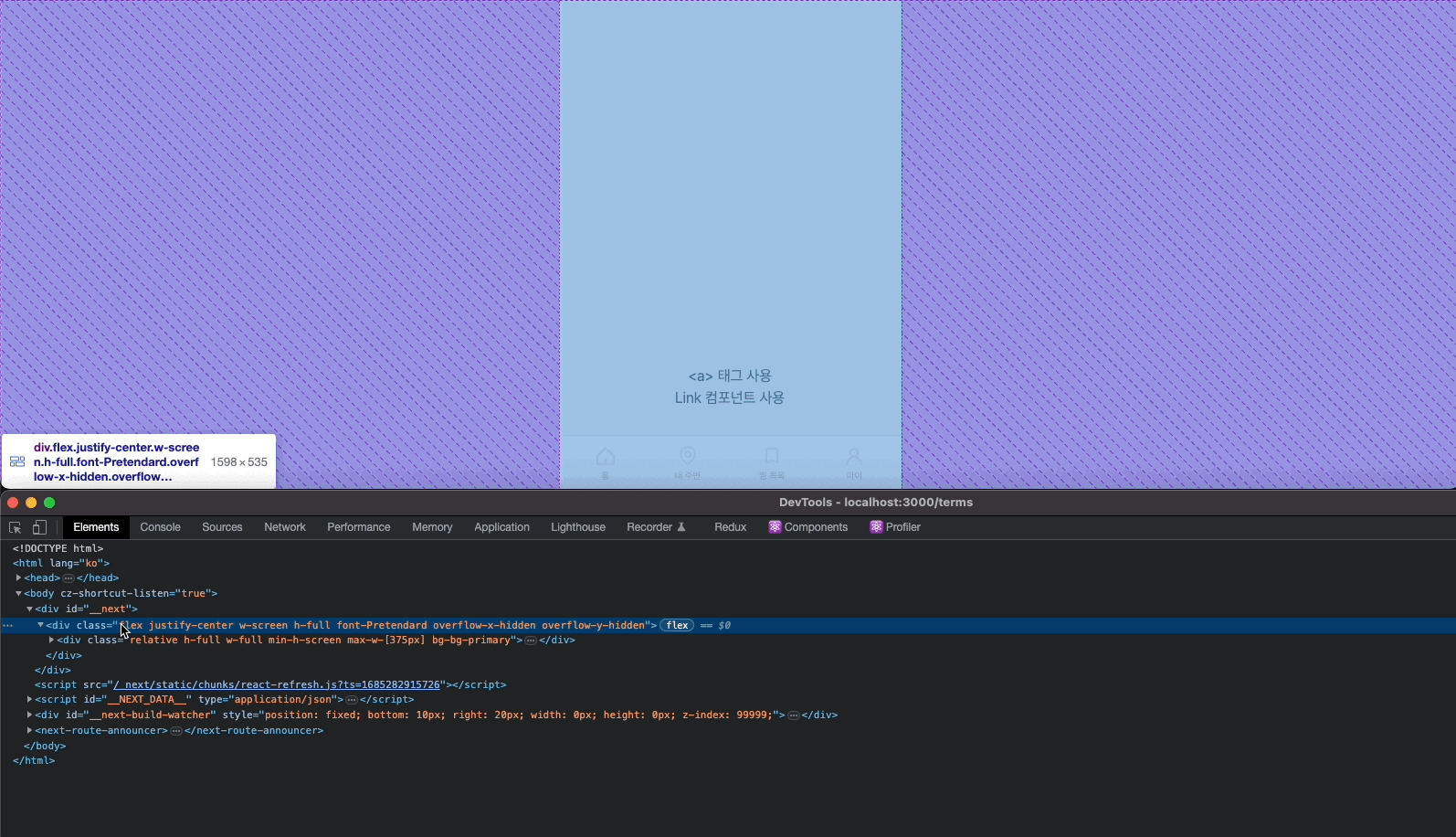This screenshot has width=1456, height=837.
Task: Open the profile person icon
Action: click(854, 455)
